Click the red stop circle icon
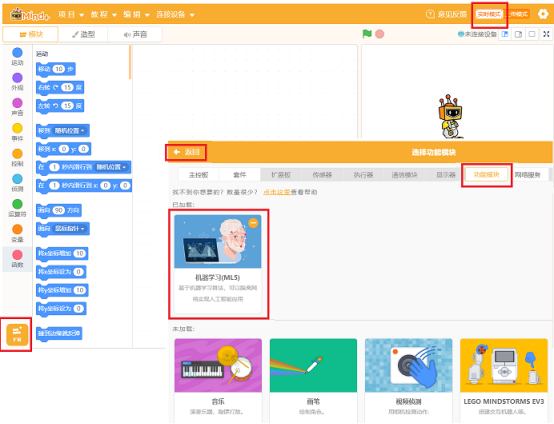This screenshot has height=424, width=554. click(x=379, y=34)
